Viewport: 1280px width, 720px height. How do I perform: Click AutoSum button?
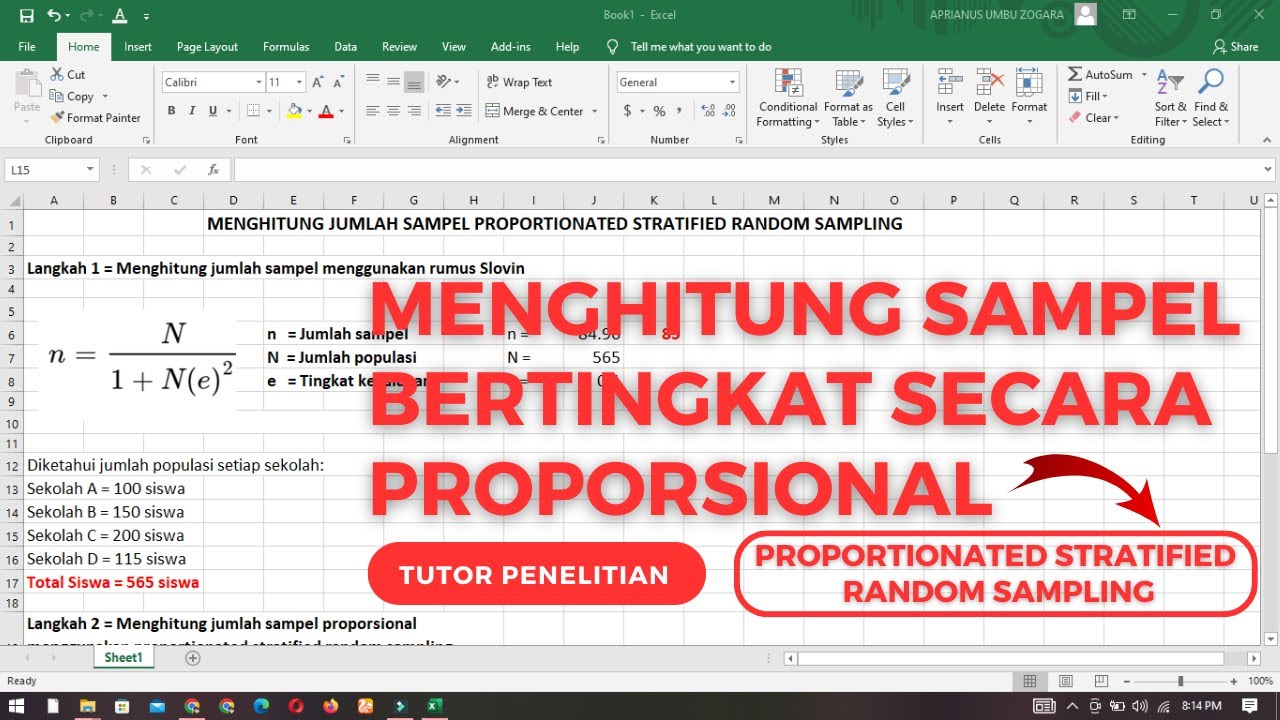1100,75
